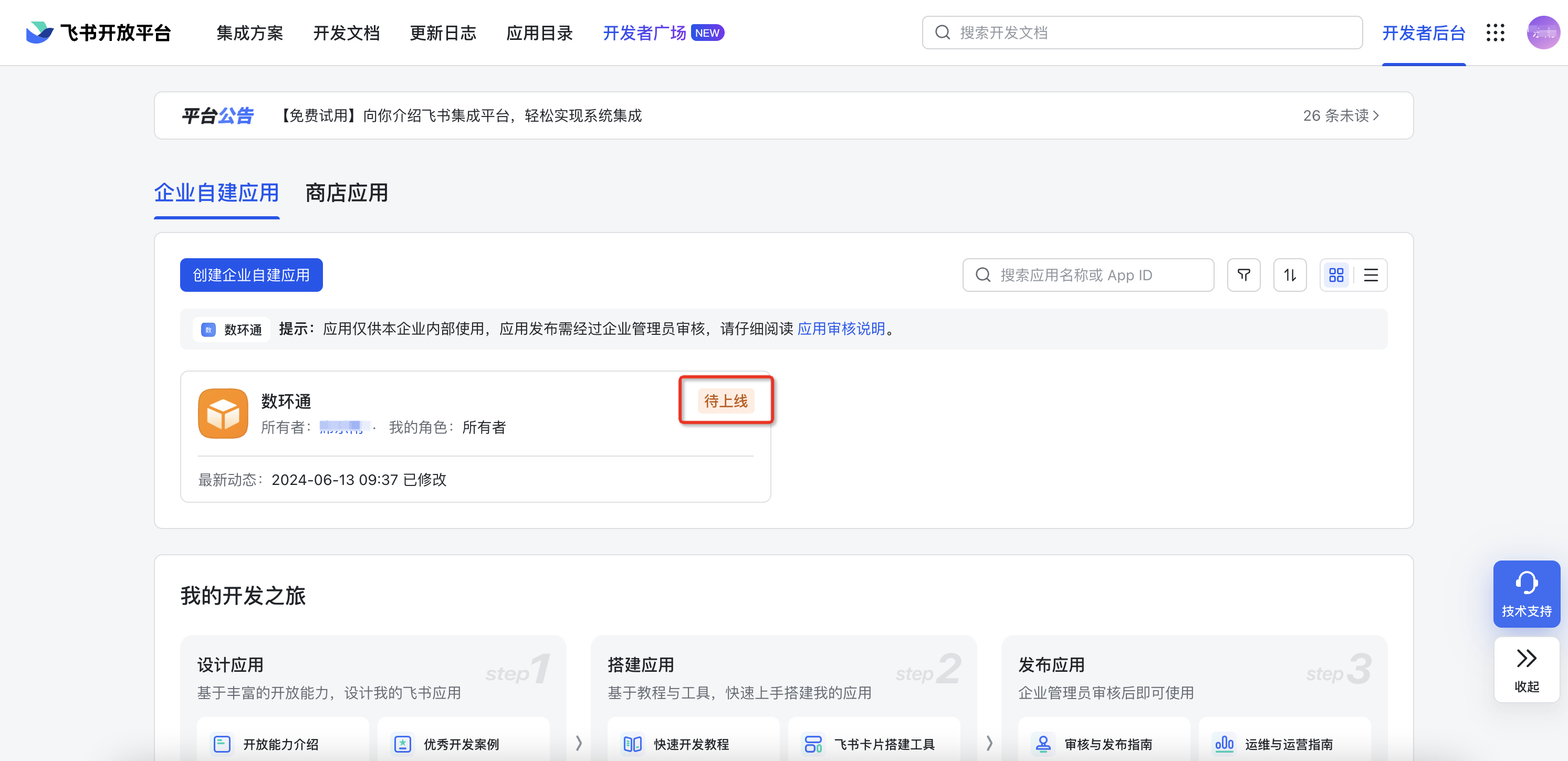
Task: Click the 待上线 status tag
Action: click(726, 401)
